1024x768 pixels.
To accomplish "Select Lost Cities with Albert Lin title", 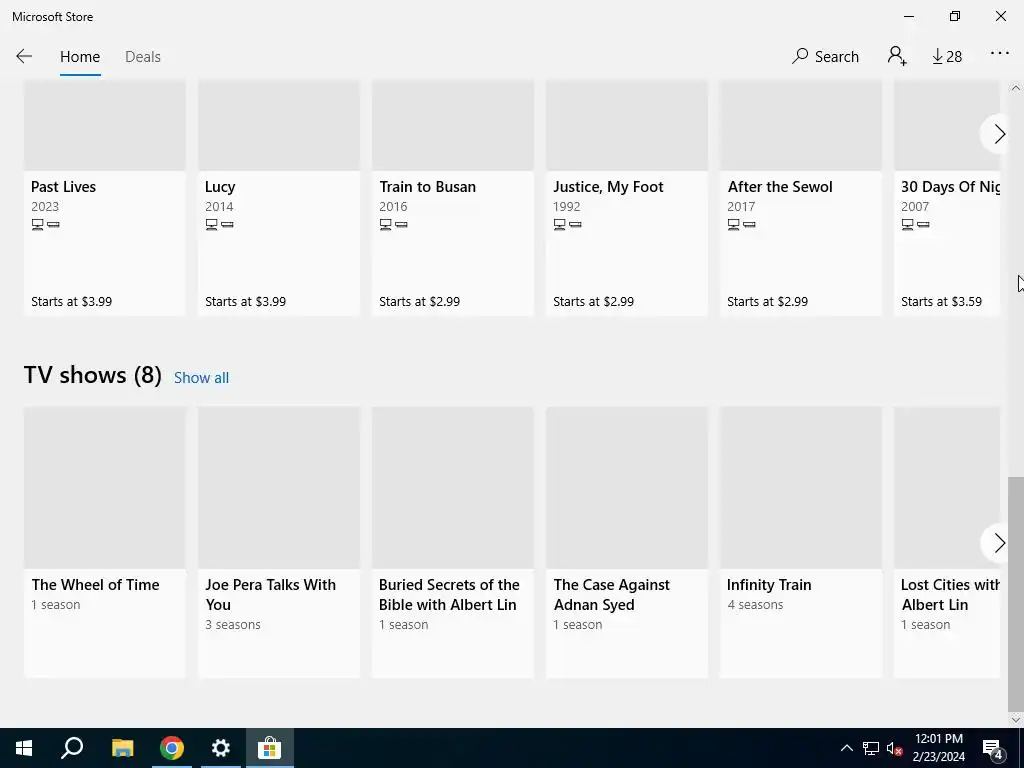I will coord(950,594).
